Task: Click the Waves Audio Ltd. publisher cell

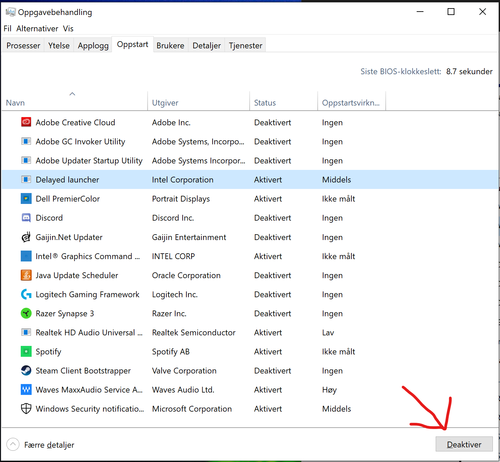Action: [x=183, y=390]
